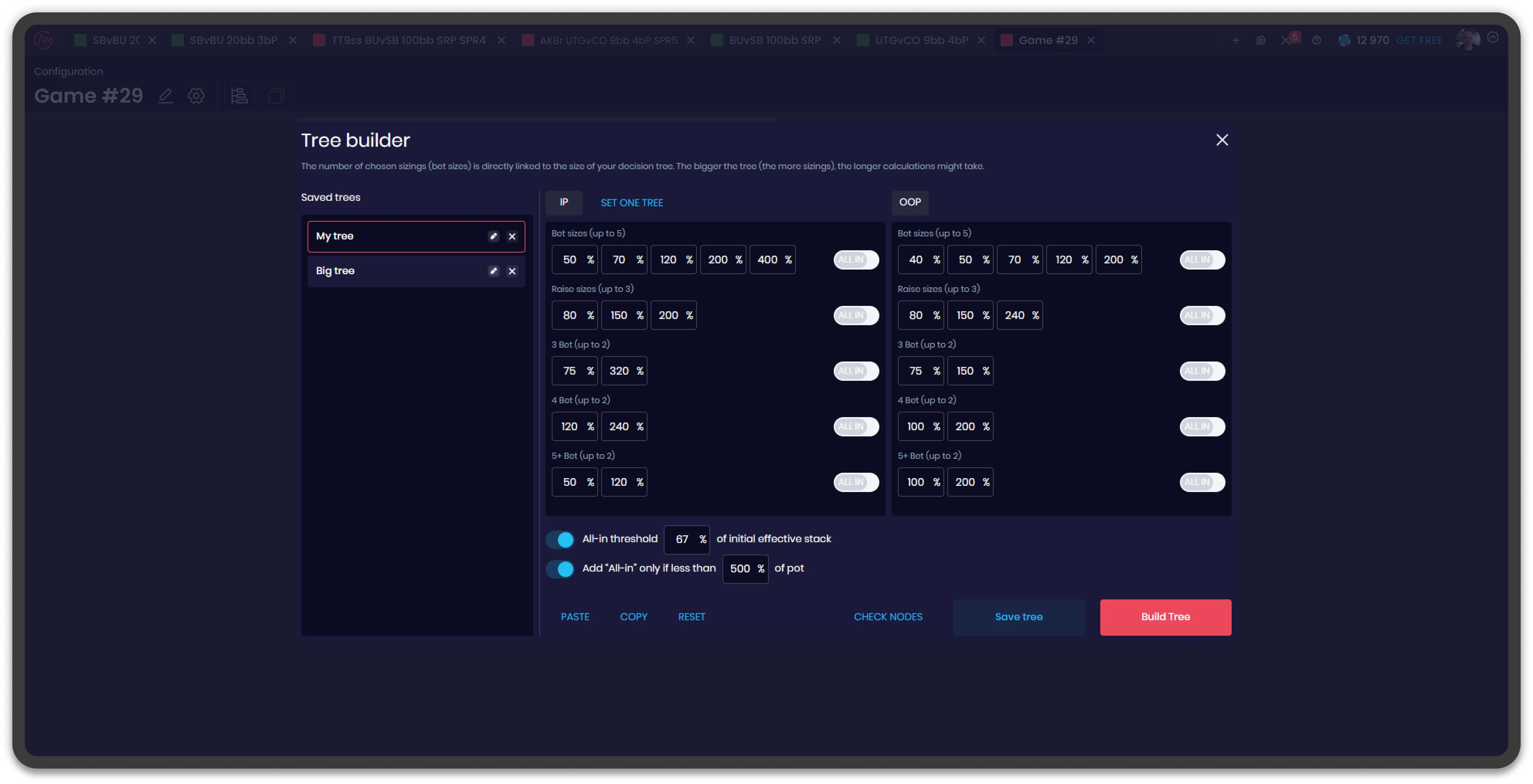Switch to the BUvSB 100bb SRP tab
Screen dimensions: 1533x784
pyautogui.click(x=774, y=41)
